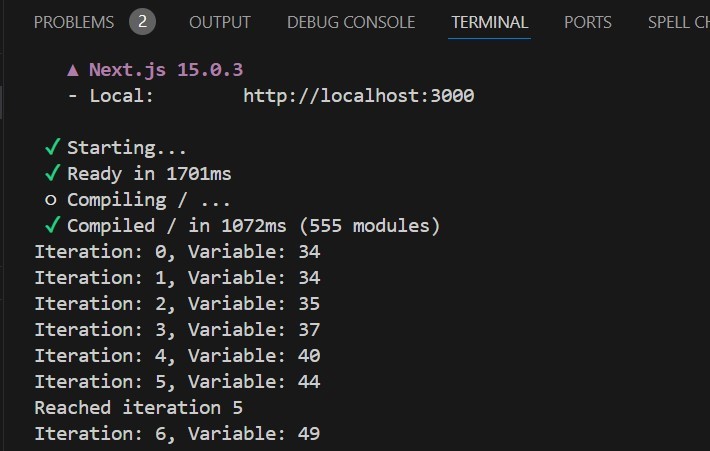The width and height of the screenshot is (710, 451).
Task: Click the "Iteration: 3, Variable: 37" line
Action: click(x=177, y=330)
